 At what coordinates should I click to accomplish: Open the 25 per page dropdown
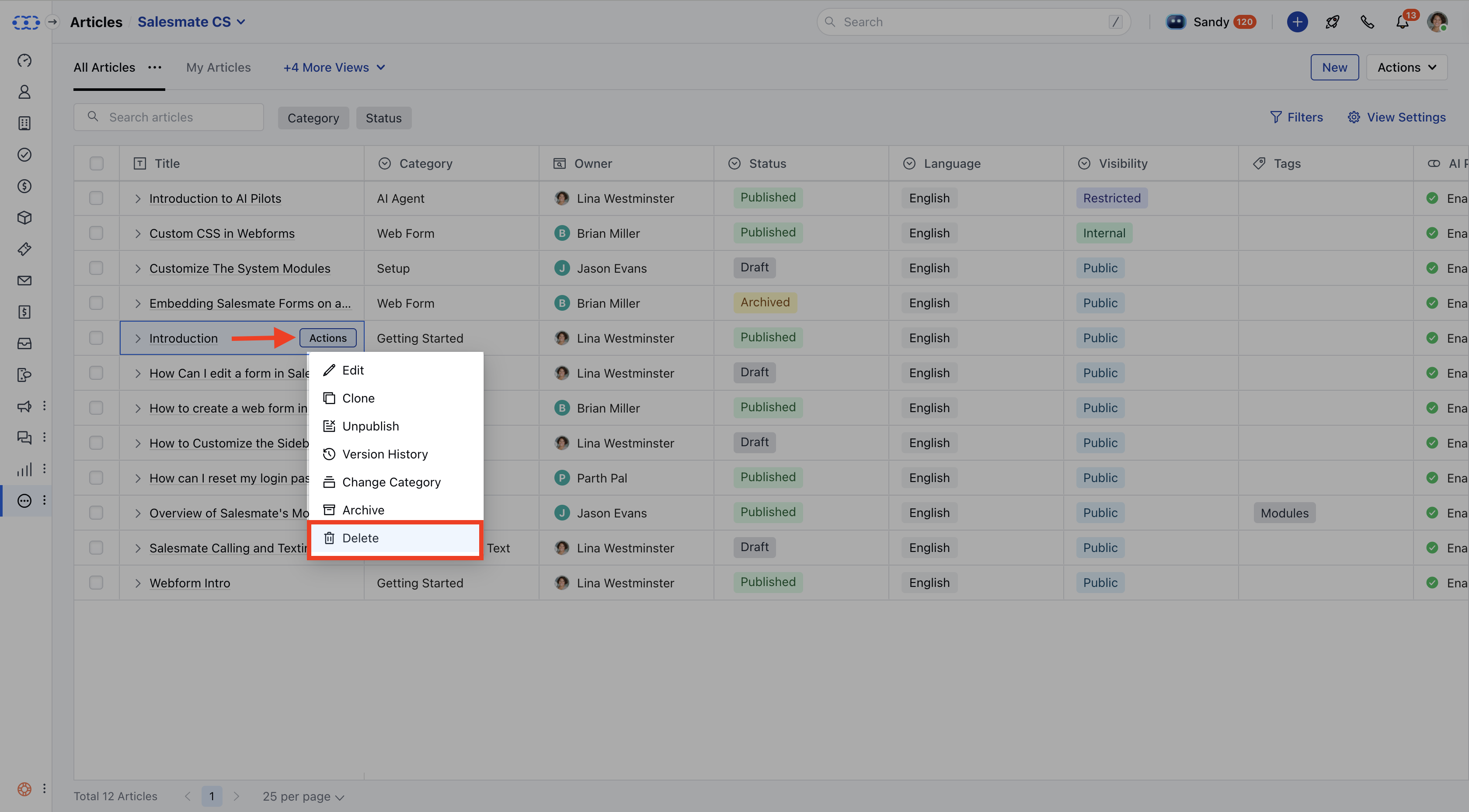303,796
